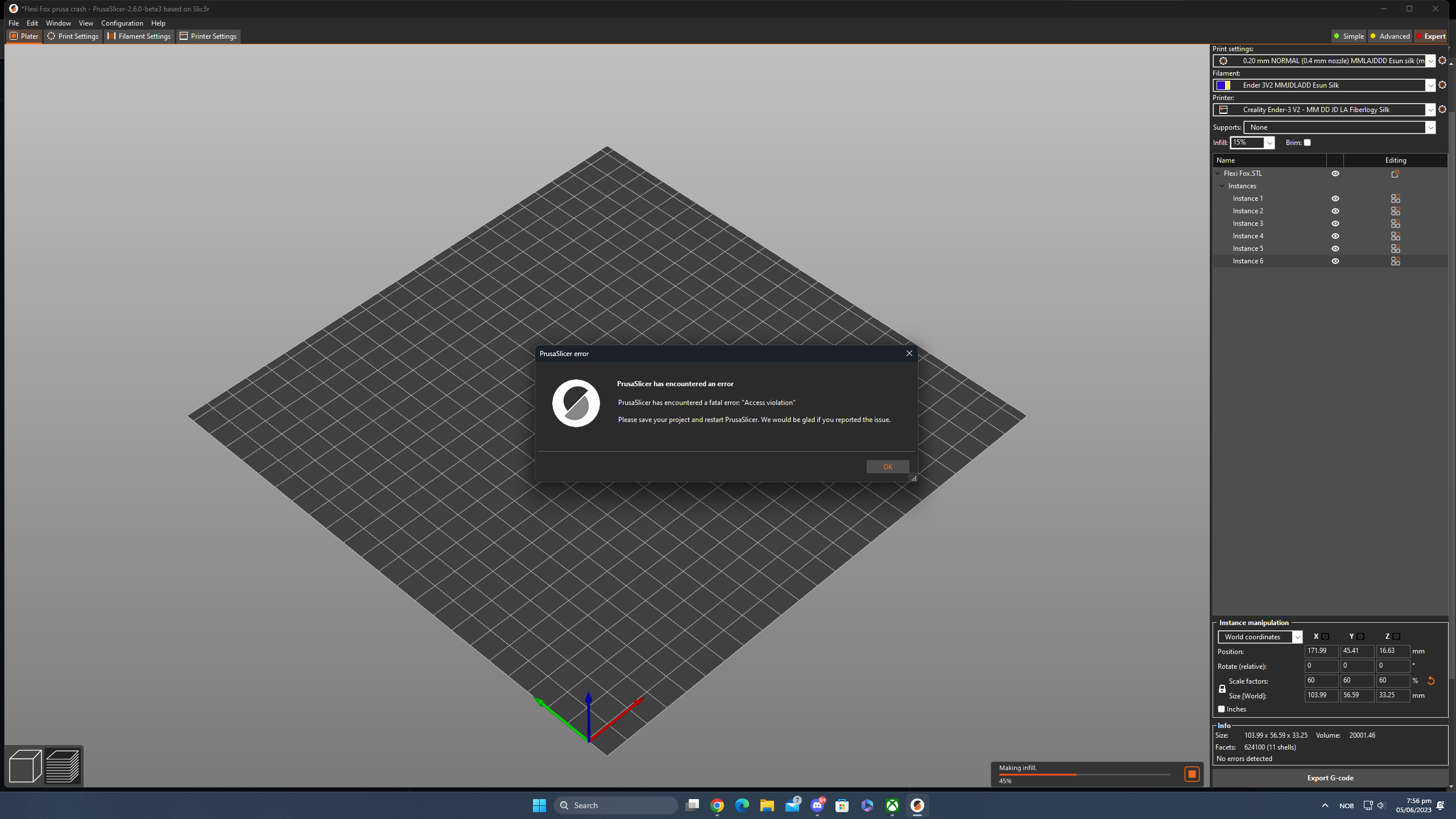1456x819 pixels.
Task: Open the Configuration menu
Action: click(122, 23)
